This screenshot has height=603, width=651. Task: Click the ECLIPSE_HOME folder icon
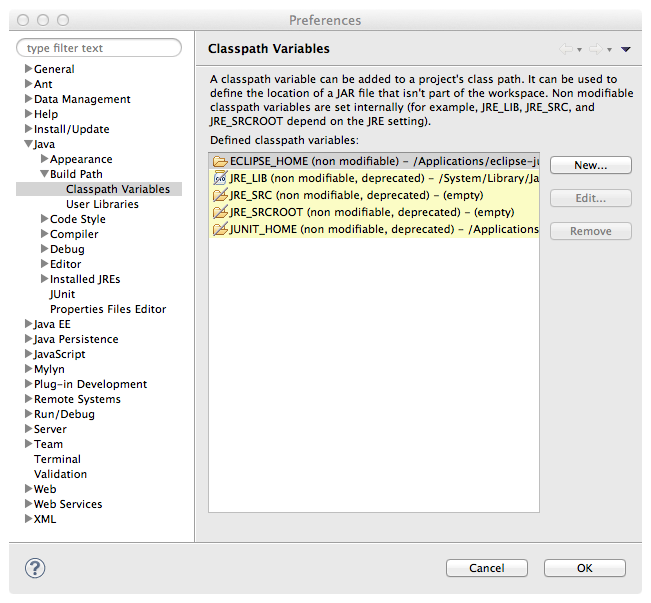(220, 161)
